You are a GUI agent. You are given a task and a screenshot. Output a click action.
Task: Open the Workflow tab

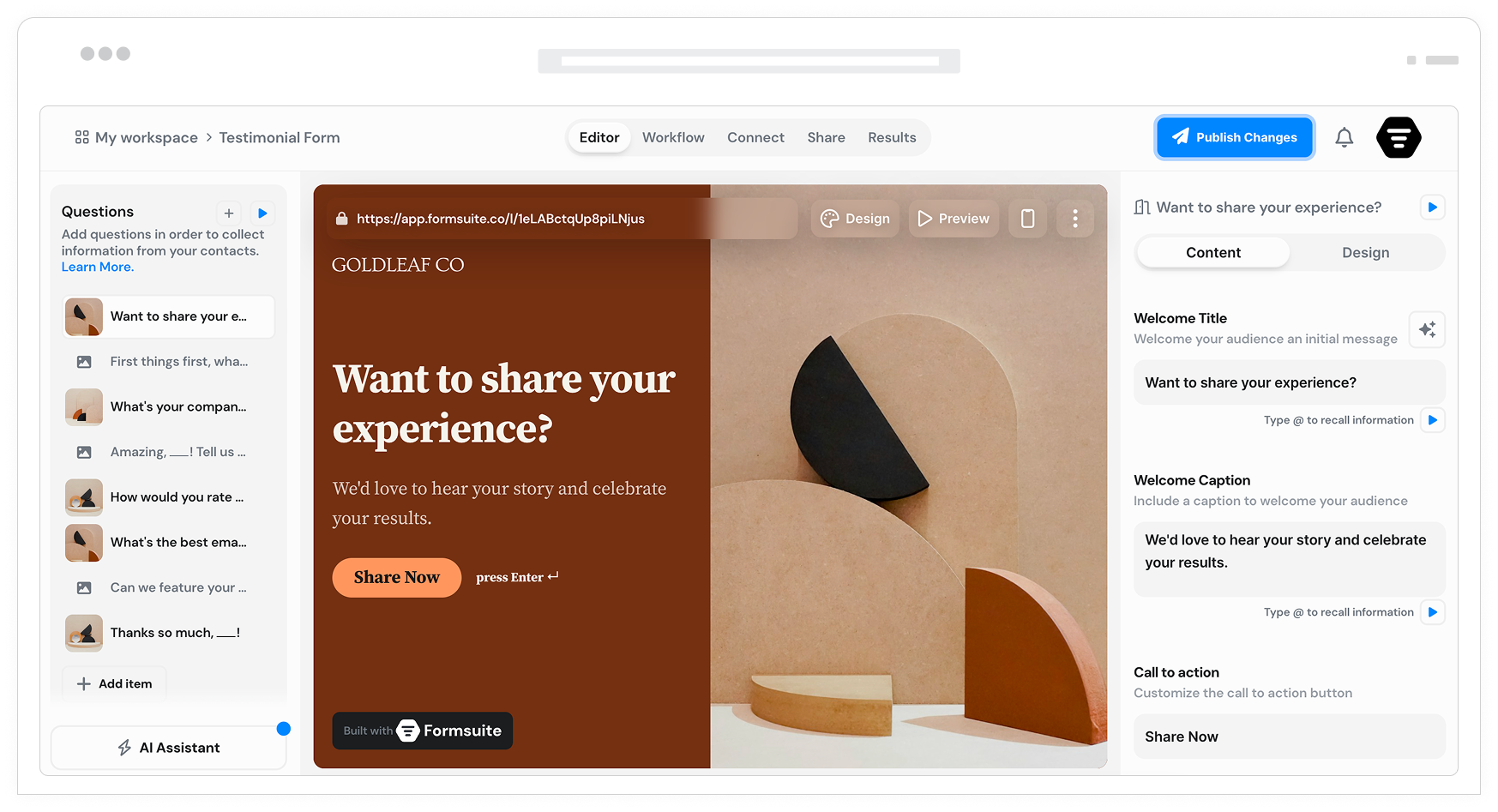[x=673, y=137]
